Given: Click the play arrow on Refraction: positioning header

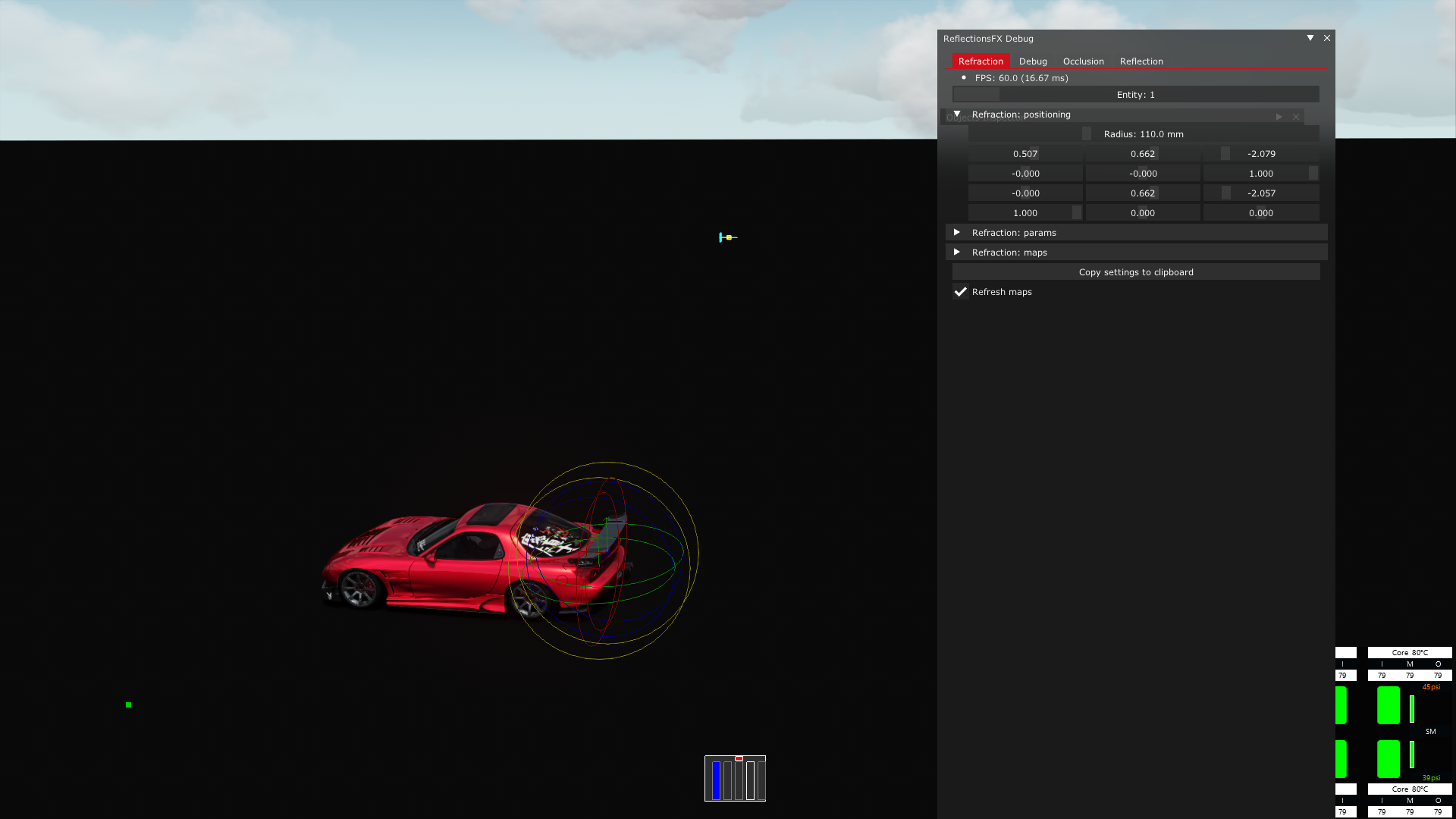Looking at the screenshot, I should pos(1279,117).
